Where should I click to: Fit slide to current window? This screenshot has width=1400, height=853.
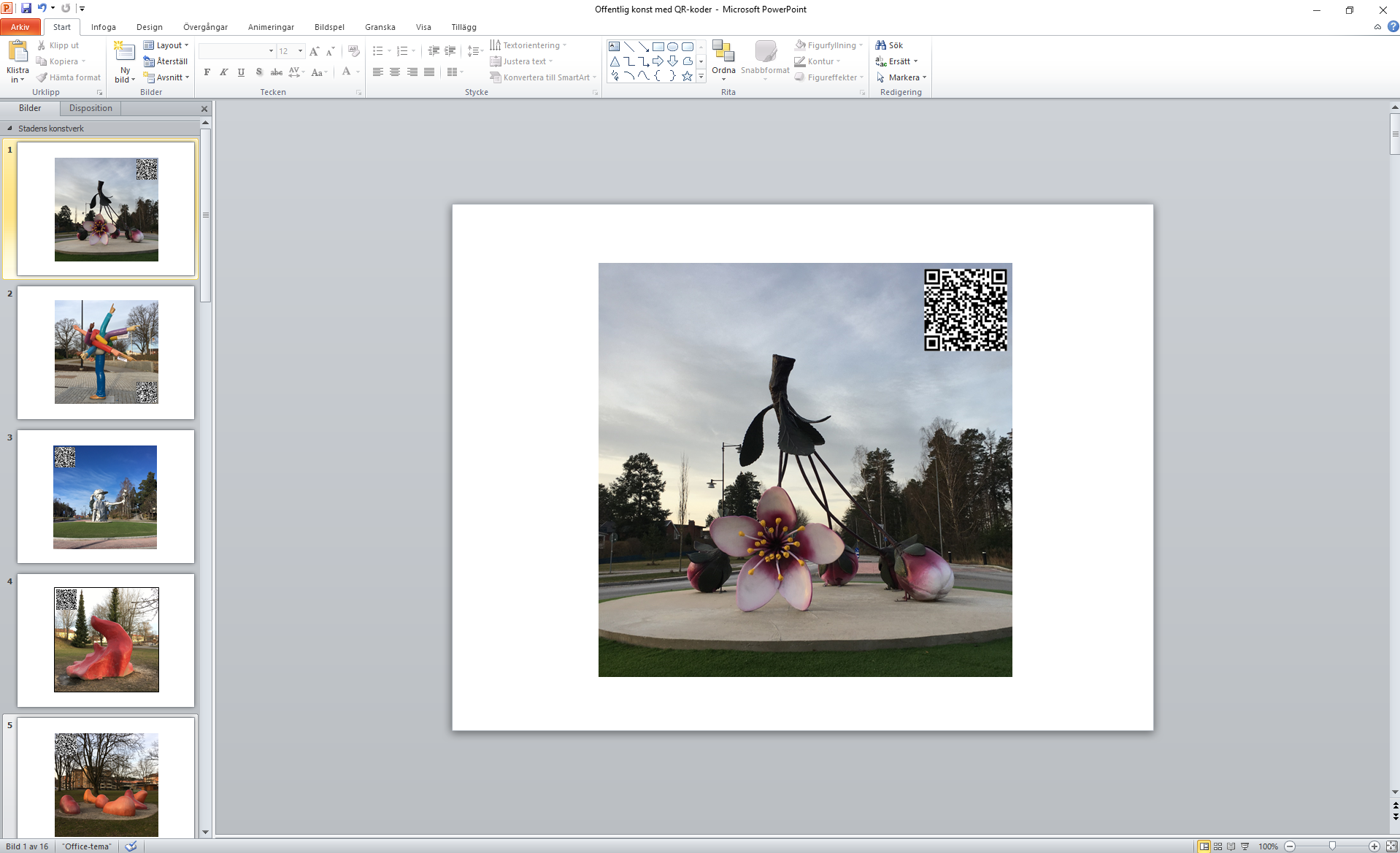1392,846
